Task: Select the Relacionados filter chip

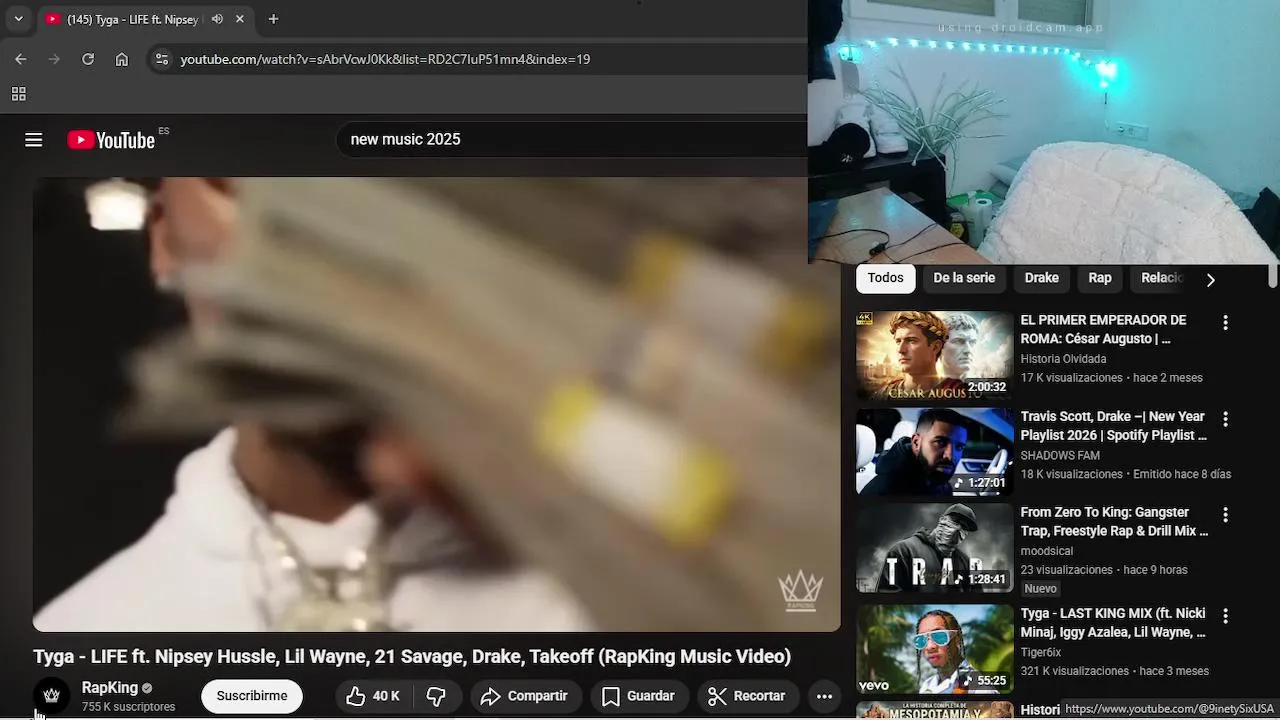Action: 1162,278
